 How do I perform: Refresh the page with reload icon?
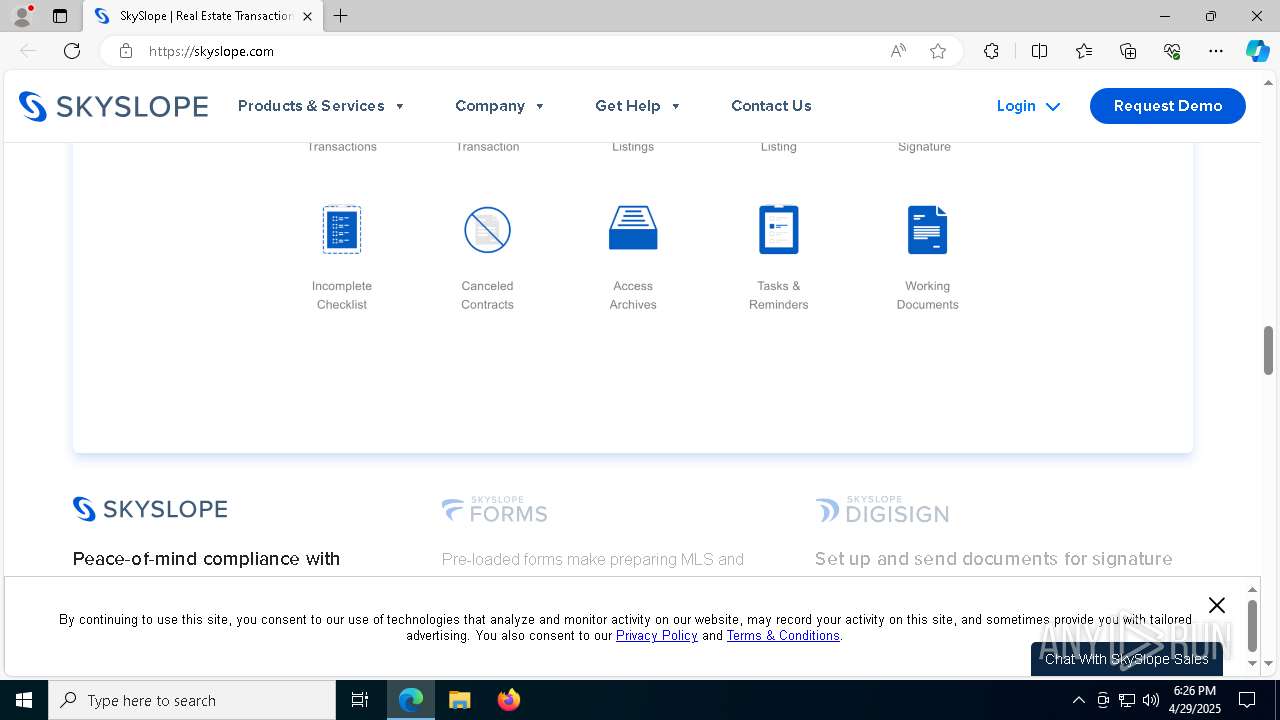pos(72,51)
